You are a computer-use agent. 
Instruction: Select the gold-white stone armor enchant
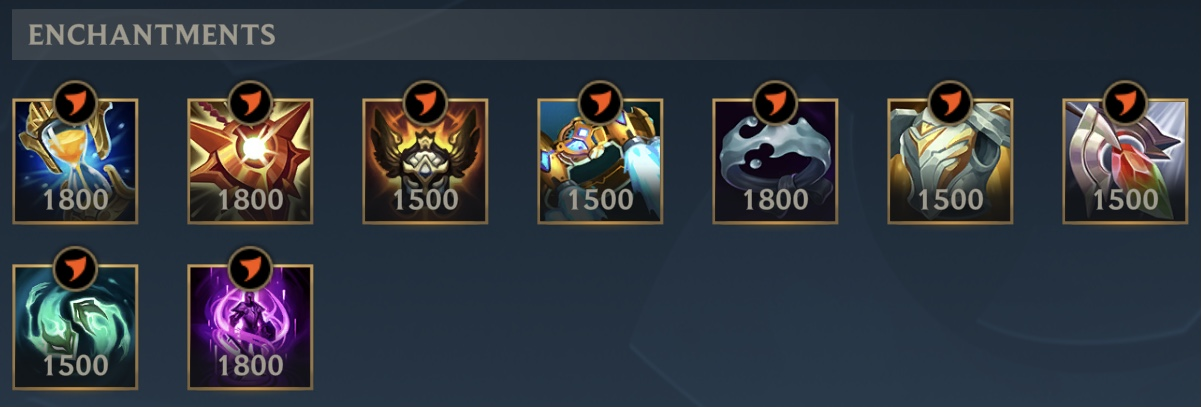pos(950,161)
